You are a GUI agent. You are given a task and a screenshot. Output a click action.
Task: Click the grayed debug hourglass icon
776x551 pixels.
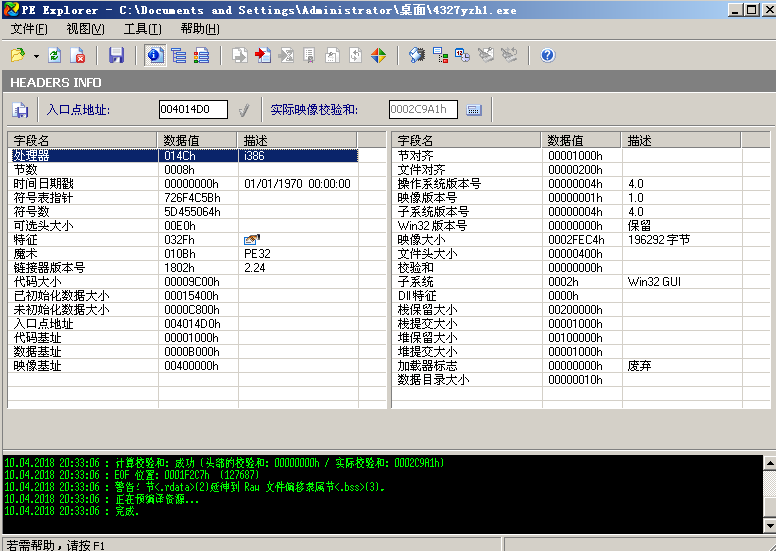point(286,55)
